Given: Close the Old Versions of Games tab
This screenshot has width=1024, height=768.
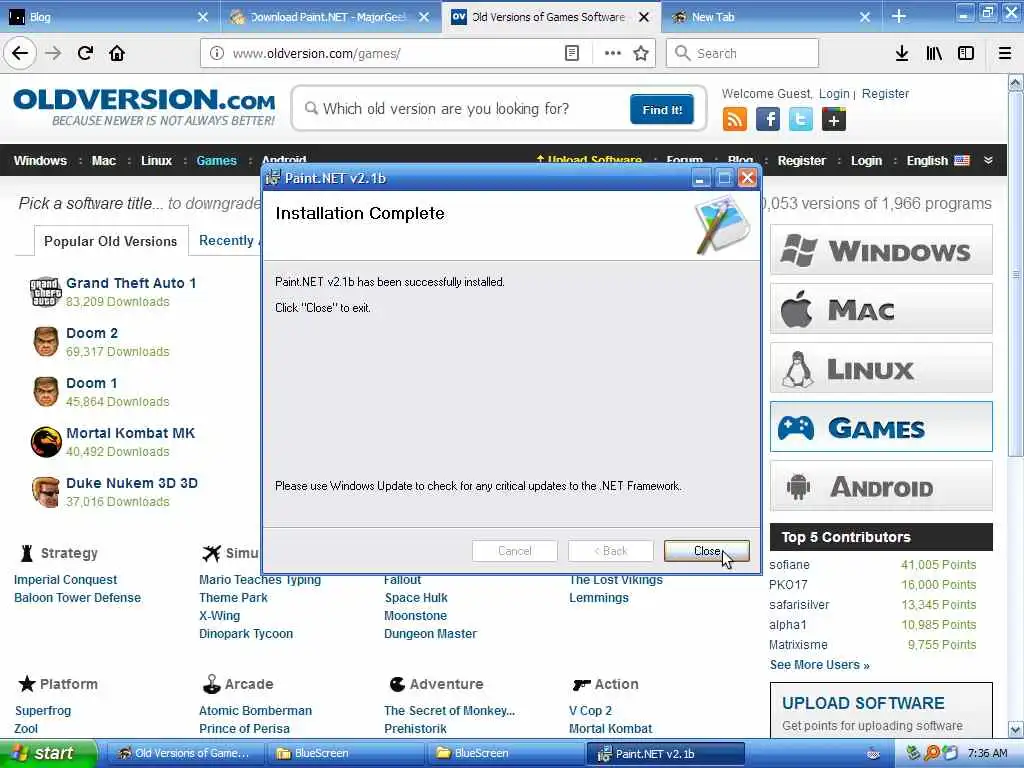Looking at the screenshot, I should [644, 17].
